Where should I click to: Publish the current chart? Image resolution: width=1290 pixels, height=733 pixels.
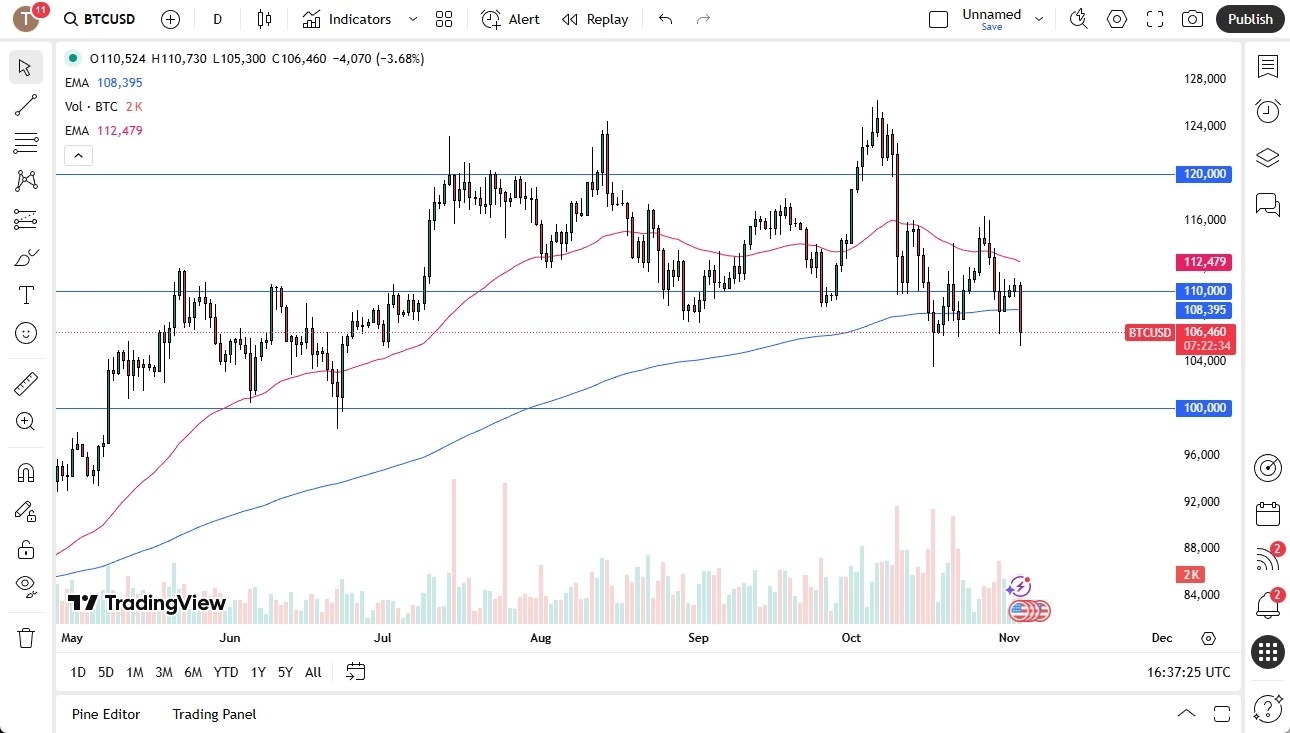1249,19
